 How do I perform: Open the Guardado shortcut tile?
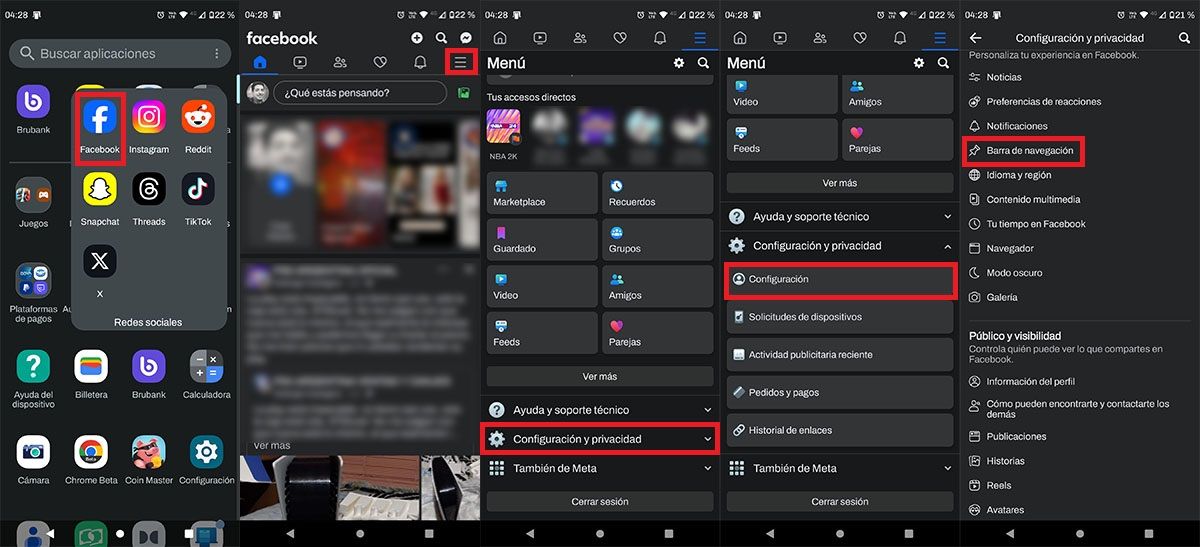coord(542,239)
